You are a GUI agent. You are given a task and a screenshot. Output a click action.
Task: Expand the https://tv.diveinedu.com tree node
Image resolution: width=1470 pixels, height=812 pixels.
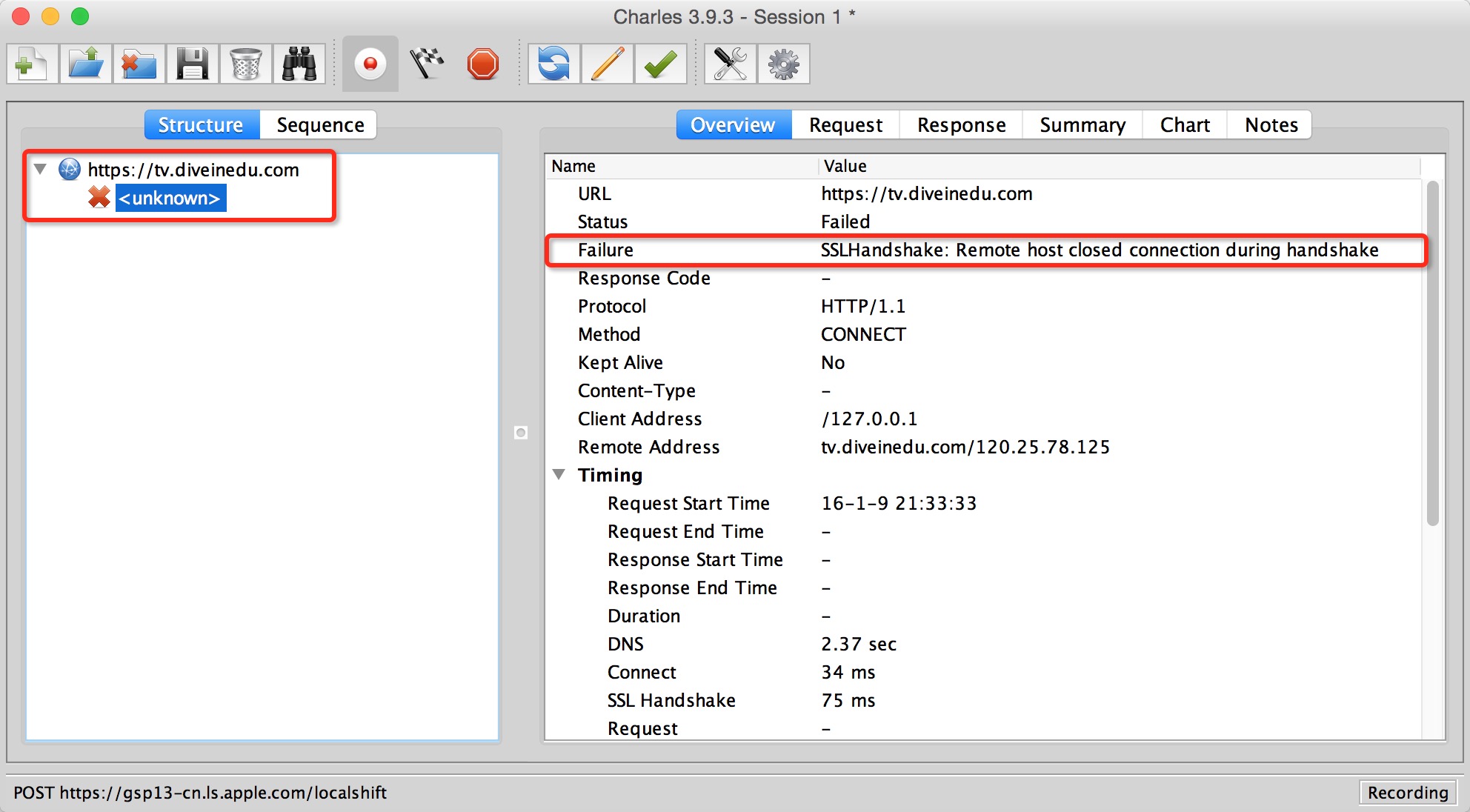pyautogui.click(x=42, y=168)
